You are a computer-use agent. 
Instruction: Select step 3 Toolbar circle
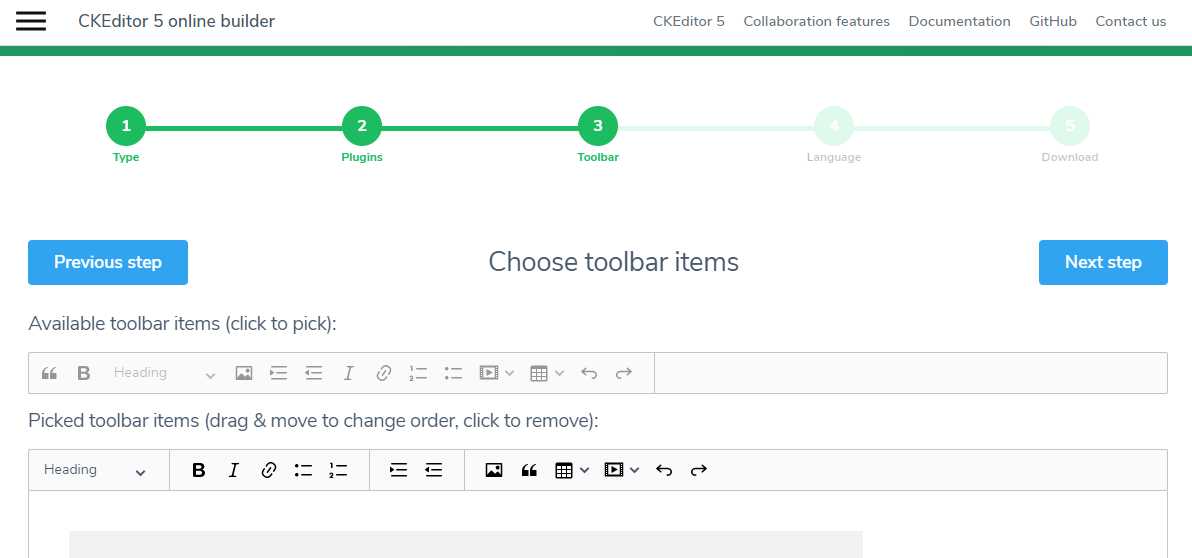(x=598, y=126)
